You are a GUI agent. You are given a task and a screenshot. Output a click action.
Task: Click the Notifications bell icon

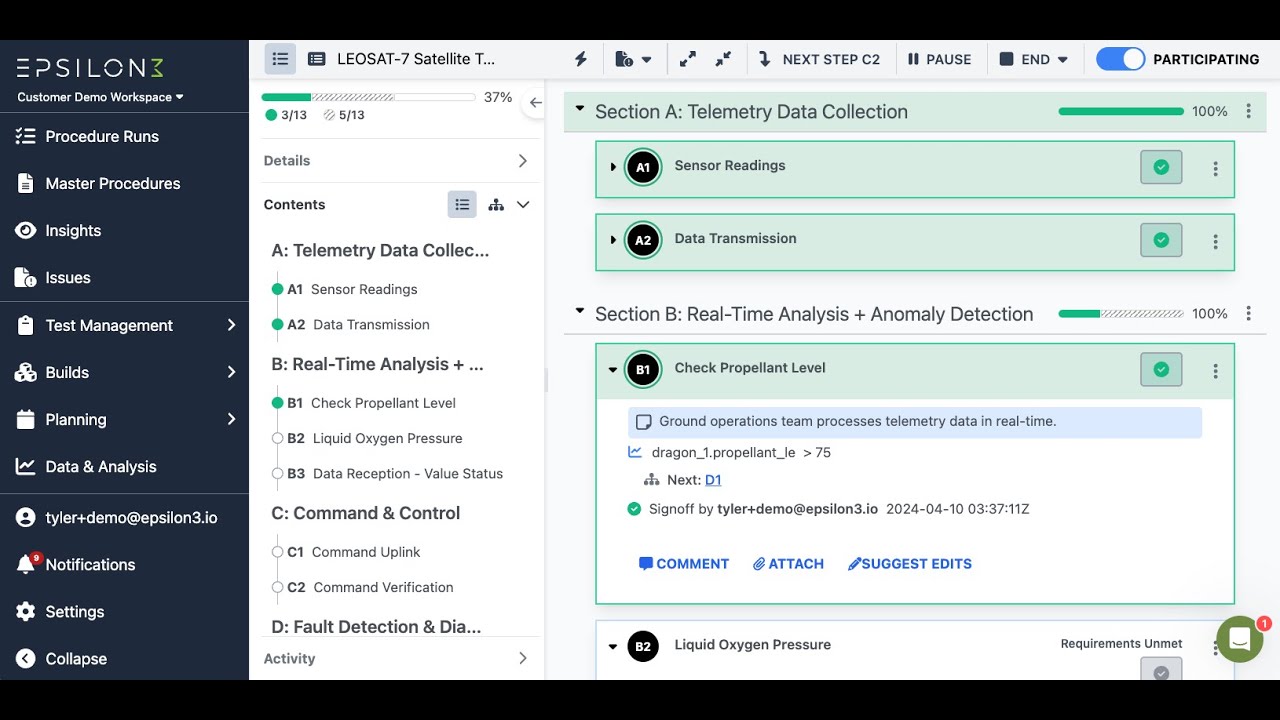pos(26,565)
